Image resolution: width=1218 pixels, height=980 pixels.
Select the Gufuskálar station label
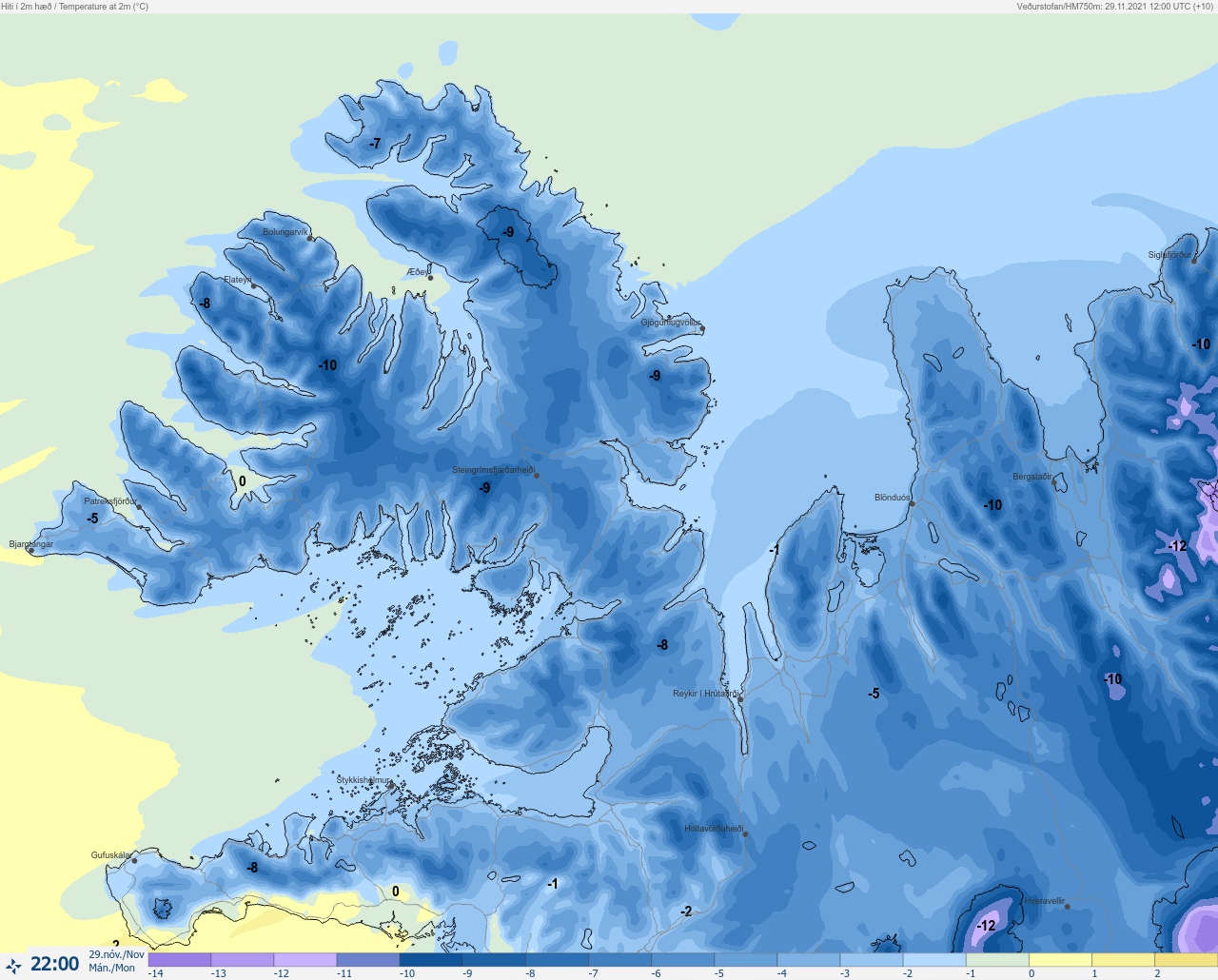(111, 855)
